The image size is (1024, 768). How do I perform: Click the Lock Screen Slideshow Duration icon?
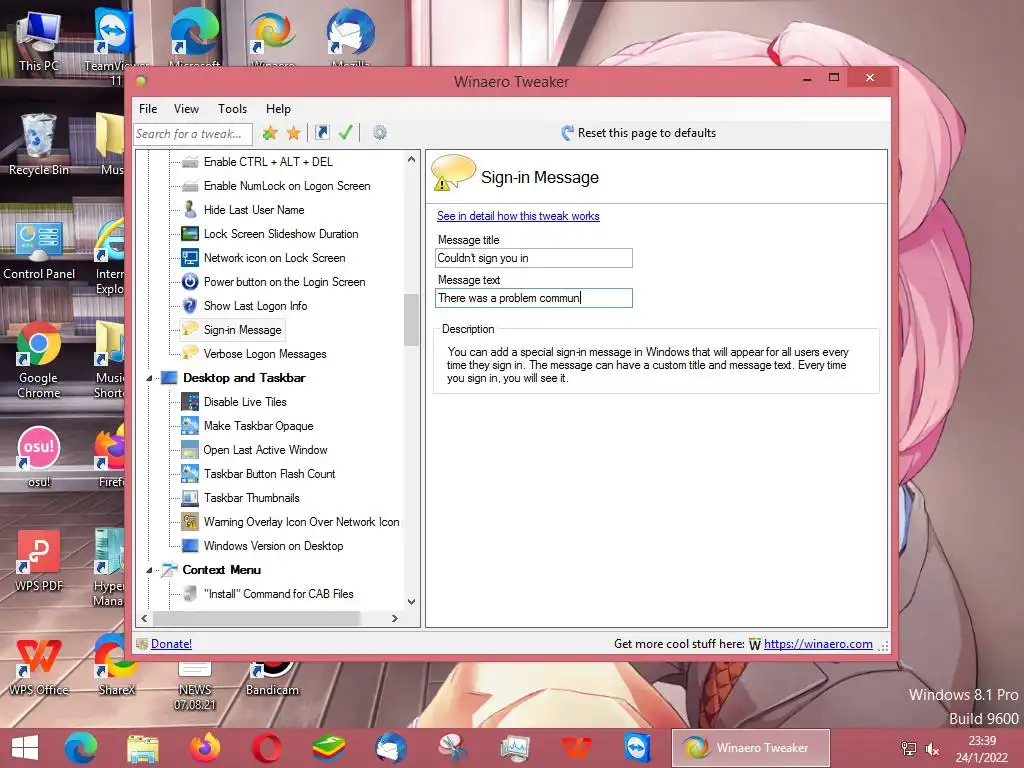[x=190, y=234]
